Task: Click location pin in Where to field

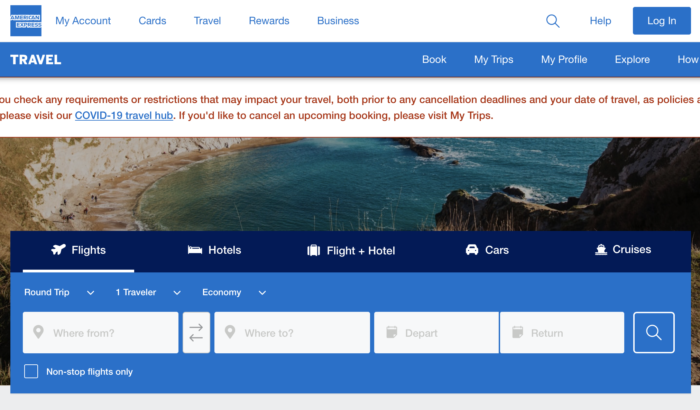Action: pos(230,332)
